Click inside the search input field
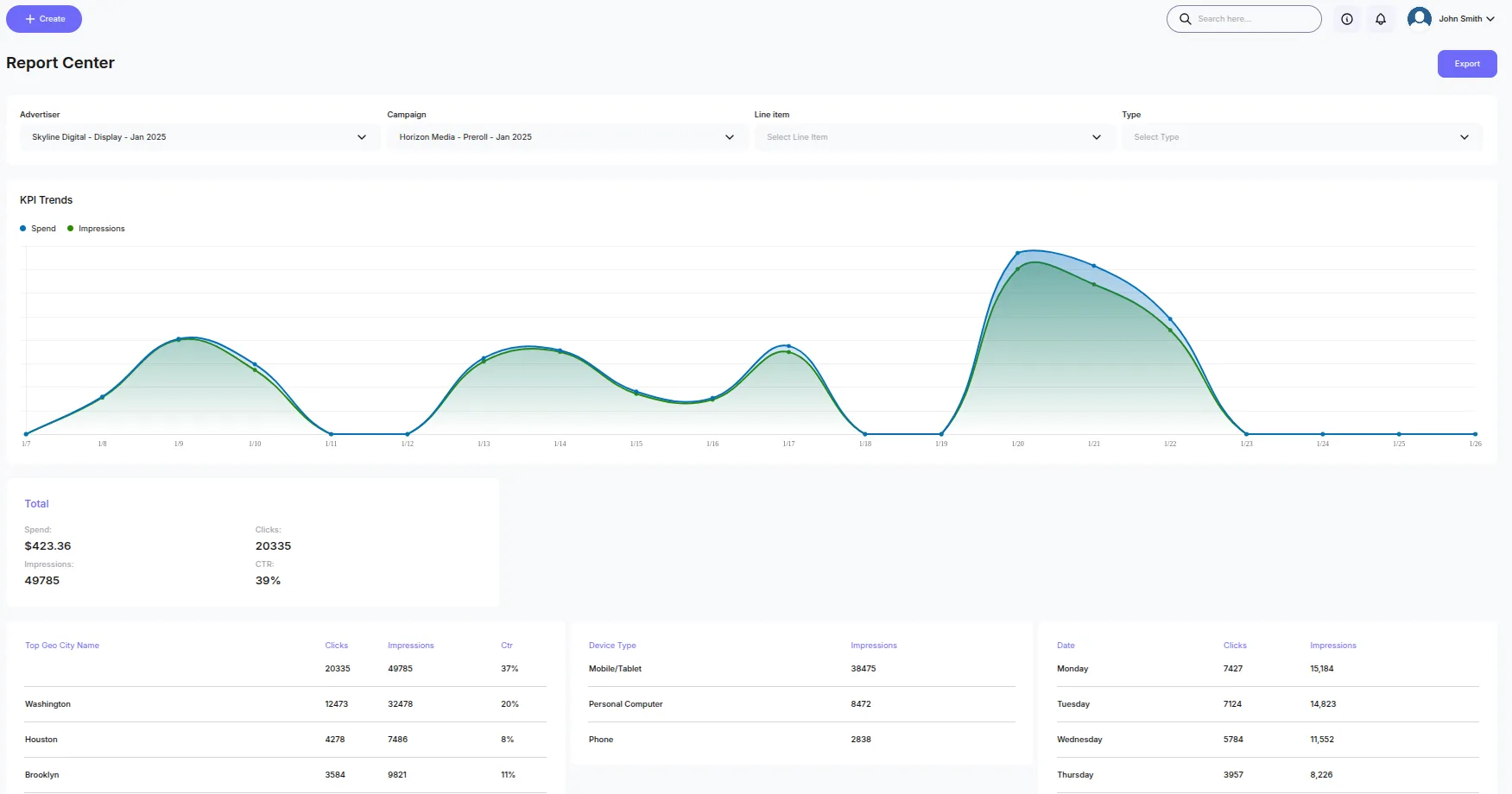This screenshot has height=794, width=1512. pos(1243,18)
